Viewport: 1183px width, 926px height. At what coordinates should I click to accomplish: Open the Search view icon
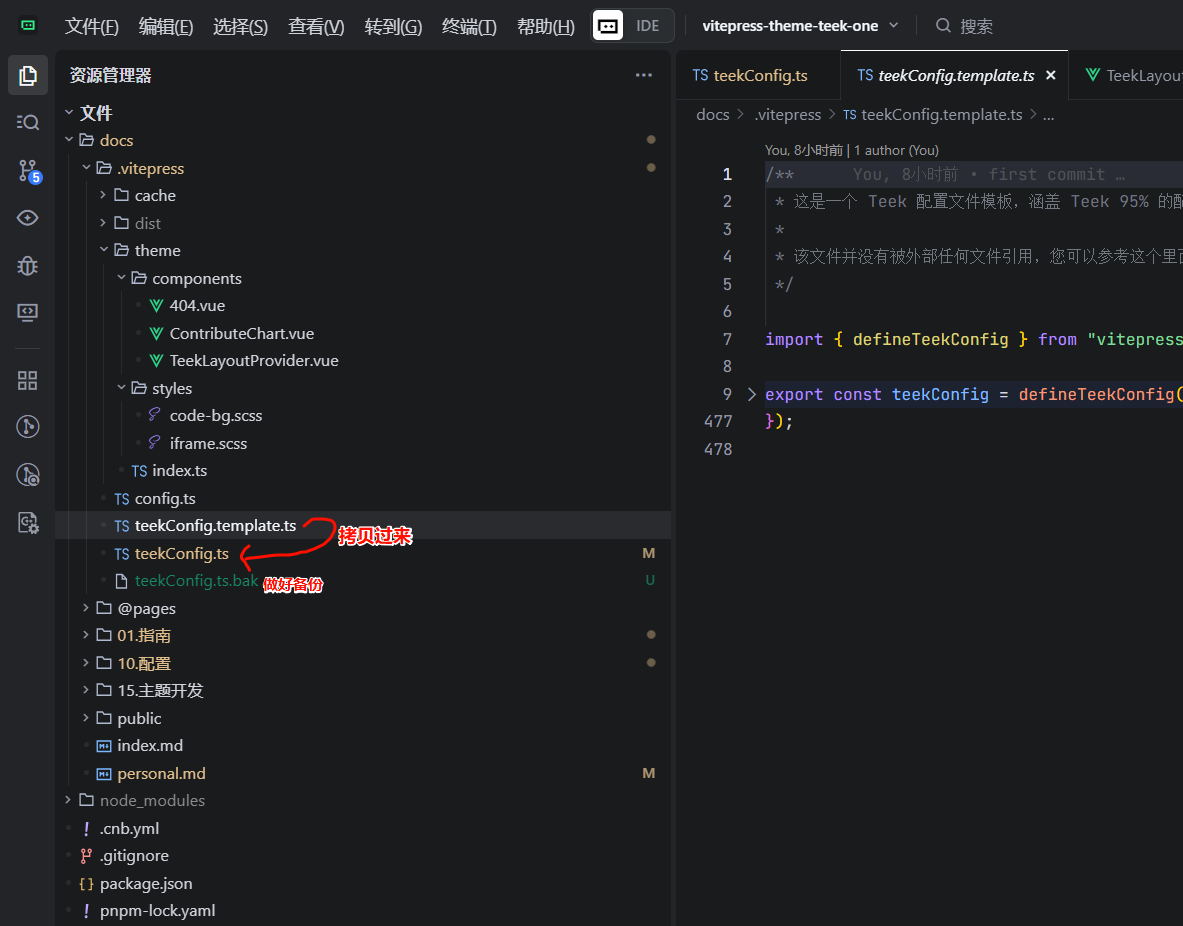28,122
